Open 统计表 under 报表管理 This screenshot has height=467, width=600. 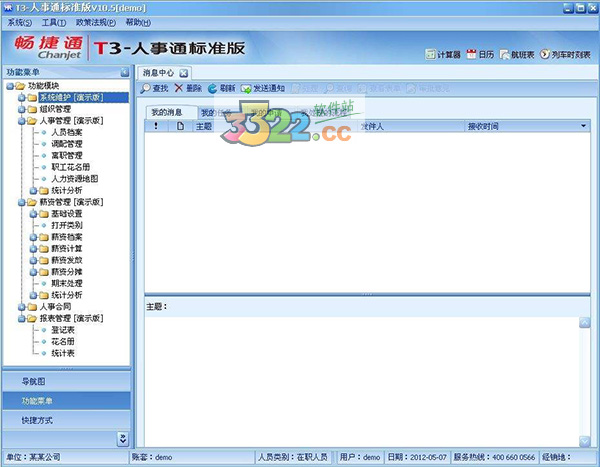tap(63, 353)
